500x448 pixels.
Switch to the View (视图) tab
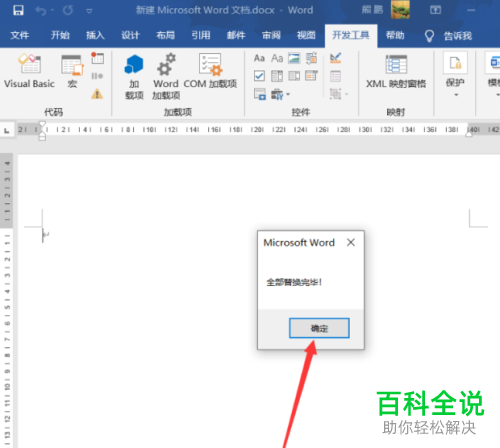[306, 35]
